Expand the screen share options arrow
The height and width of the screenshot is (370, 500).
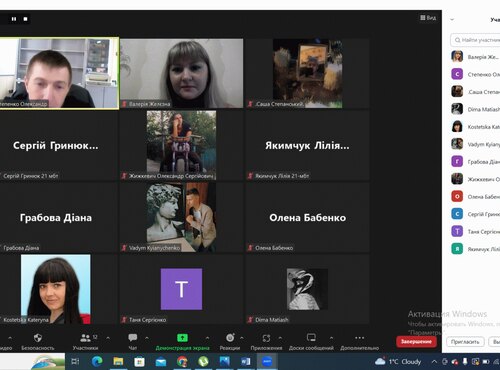(207, 338)
